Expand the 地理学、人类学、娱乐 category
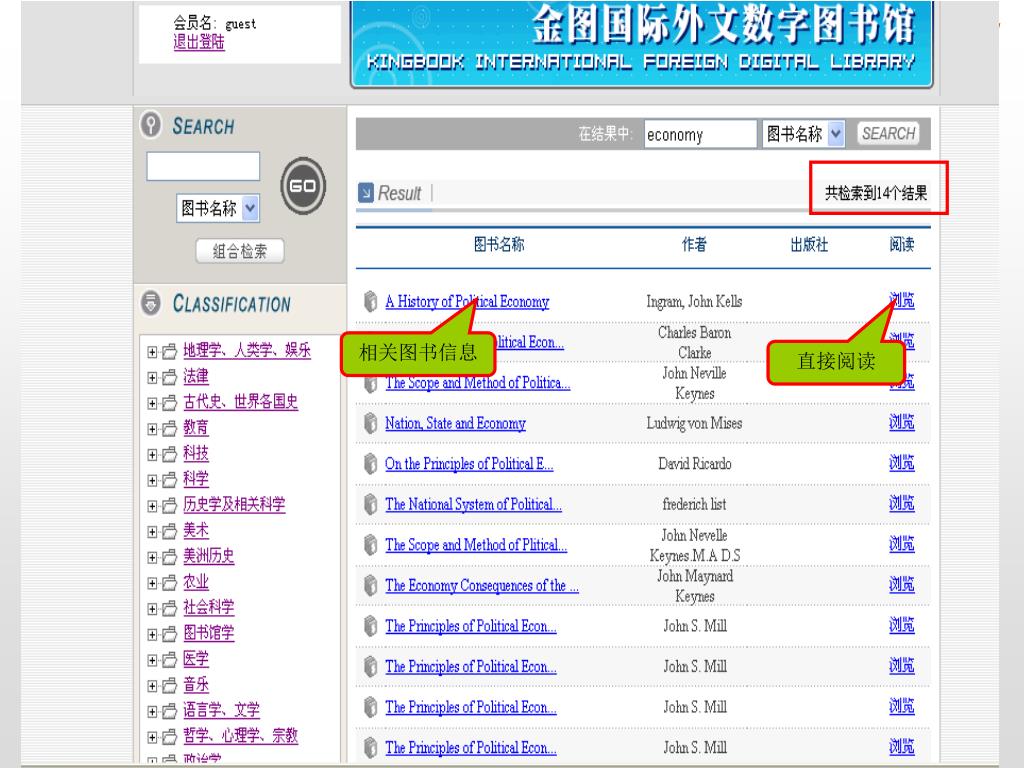The width and height of the screenshot is (1024, 768). point(152,352)
